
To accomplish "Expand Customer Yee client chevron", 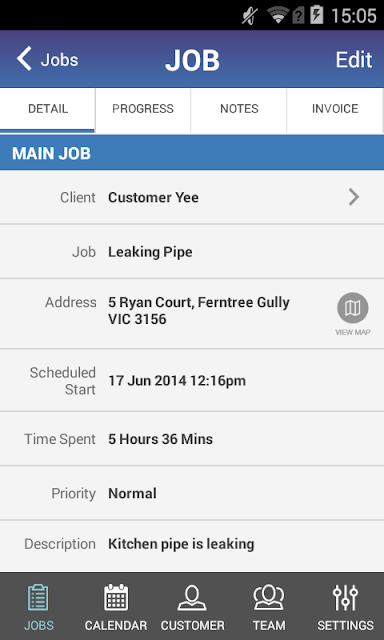I will click(x=354, y=198).
